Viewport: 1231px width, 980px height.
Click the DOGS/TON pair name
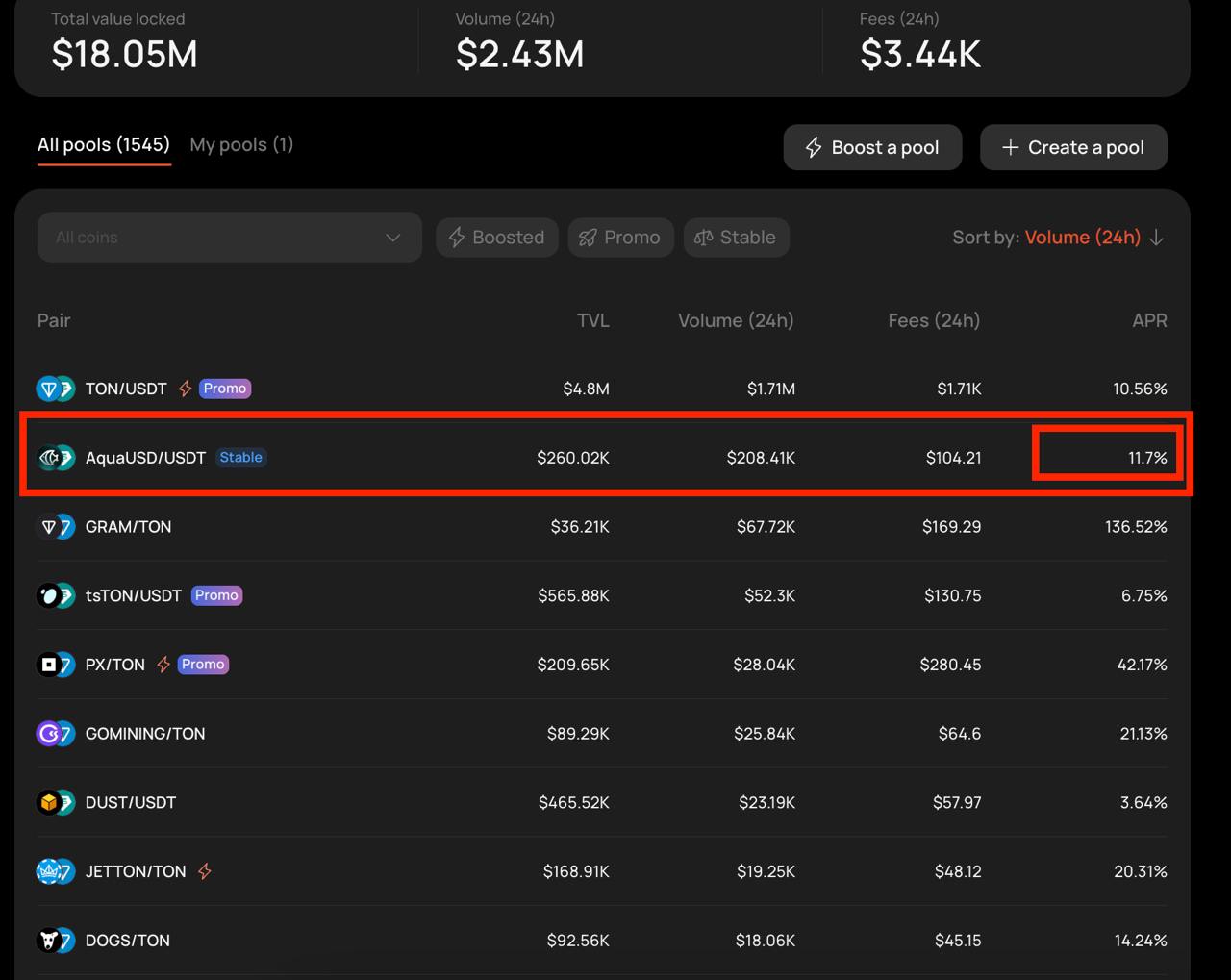[128, 941]
